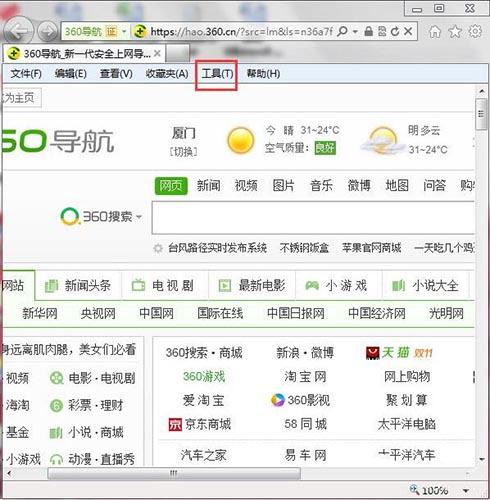
Task: Switch city via 切换 link
Action: click(x=183, y=152)
